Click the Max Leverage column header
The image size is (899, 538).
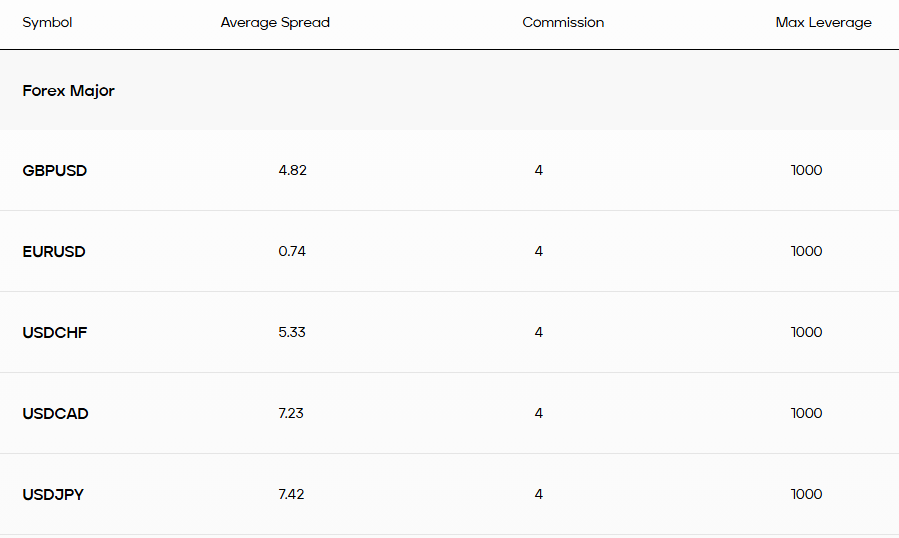point(823,22)
